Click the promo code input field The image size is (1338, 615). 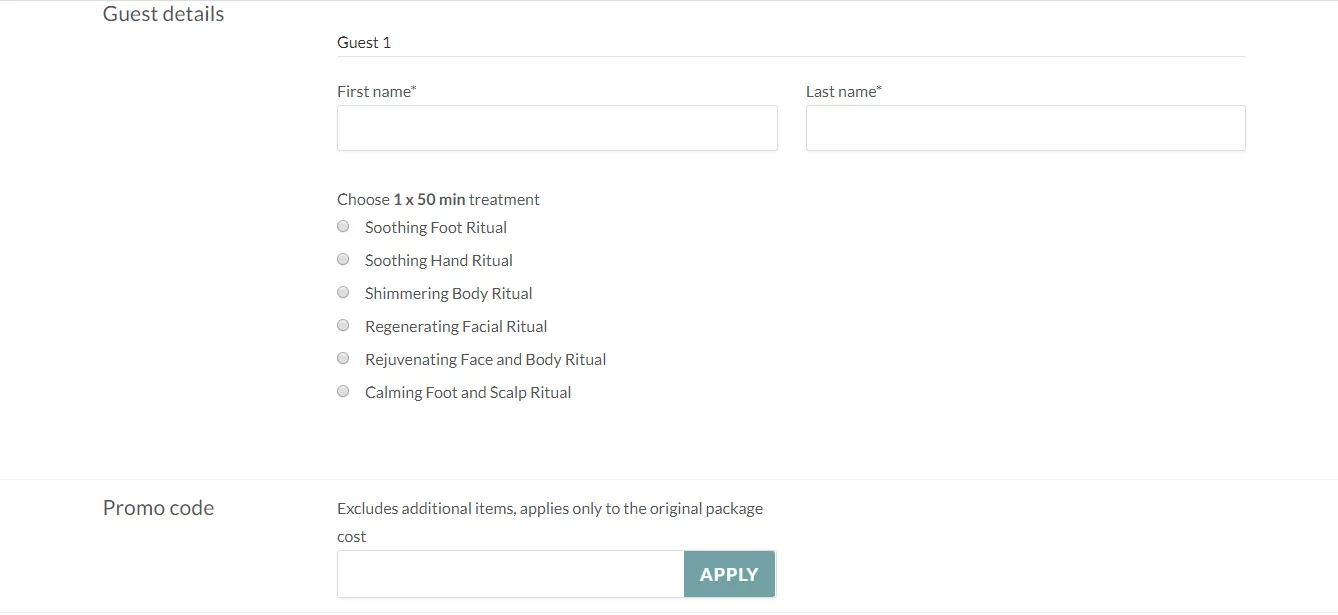[x=511, y=574]
